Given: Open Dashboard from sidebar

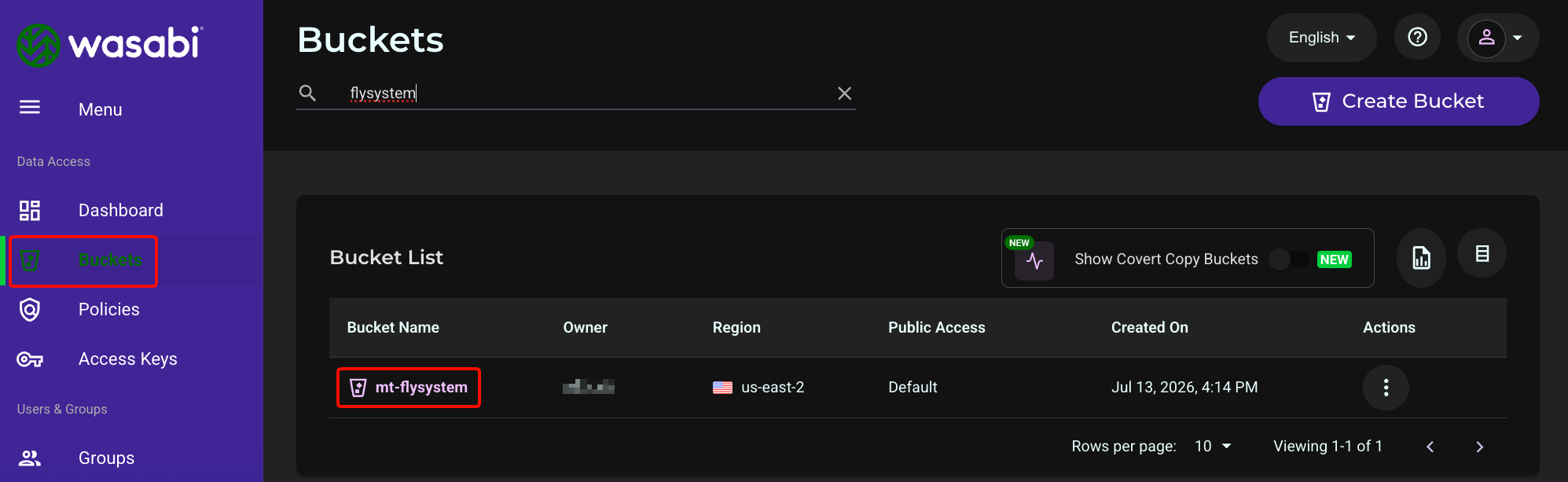Looking at the screenshot, I should tap(121, 210).
